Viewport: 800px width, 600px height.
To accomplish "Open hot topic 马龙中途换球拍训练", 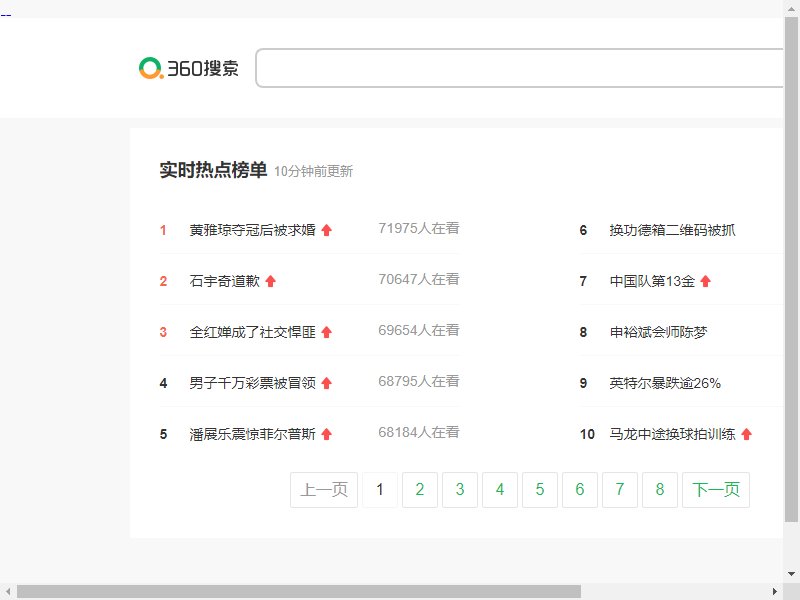I will (672, 434).
